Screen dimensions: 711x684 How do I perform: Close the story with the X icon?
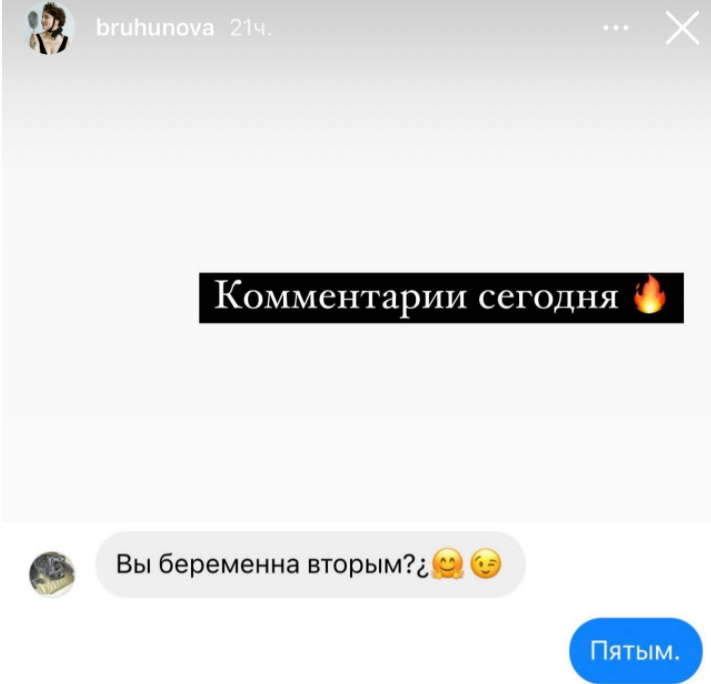pyautogui.click(x=682, y=28)
